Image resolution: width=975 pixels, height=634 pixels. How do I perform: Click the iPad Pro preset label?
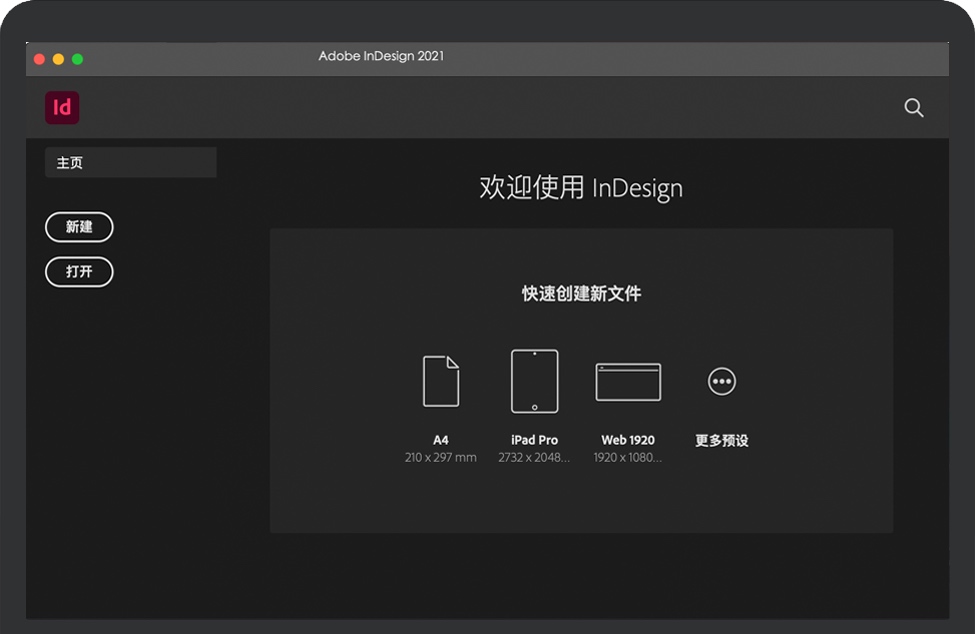[x=534, y=440]
